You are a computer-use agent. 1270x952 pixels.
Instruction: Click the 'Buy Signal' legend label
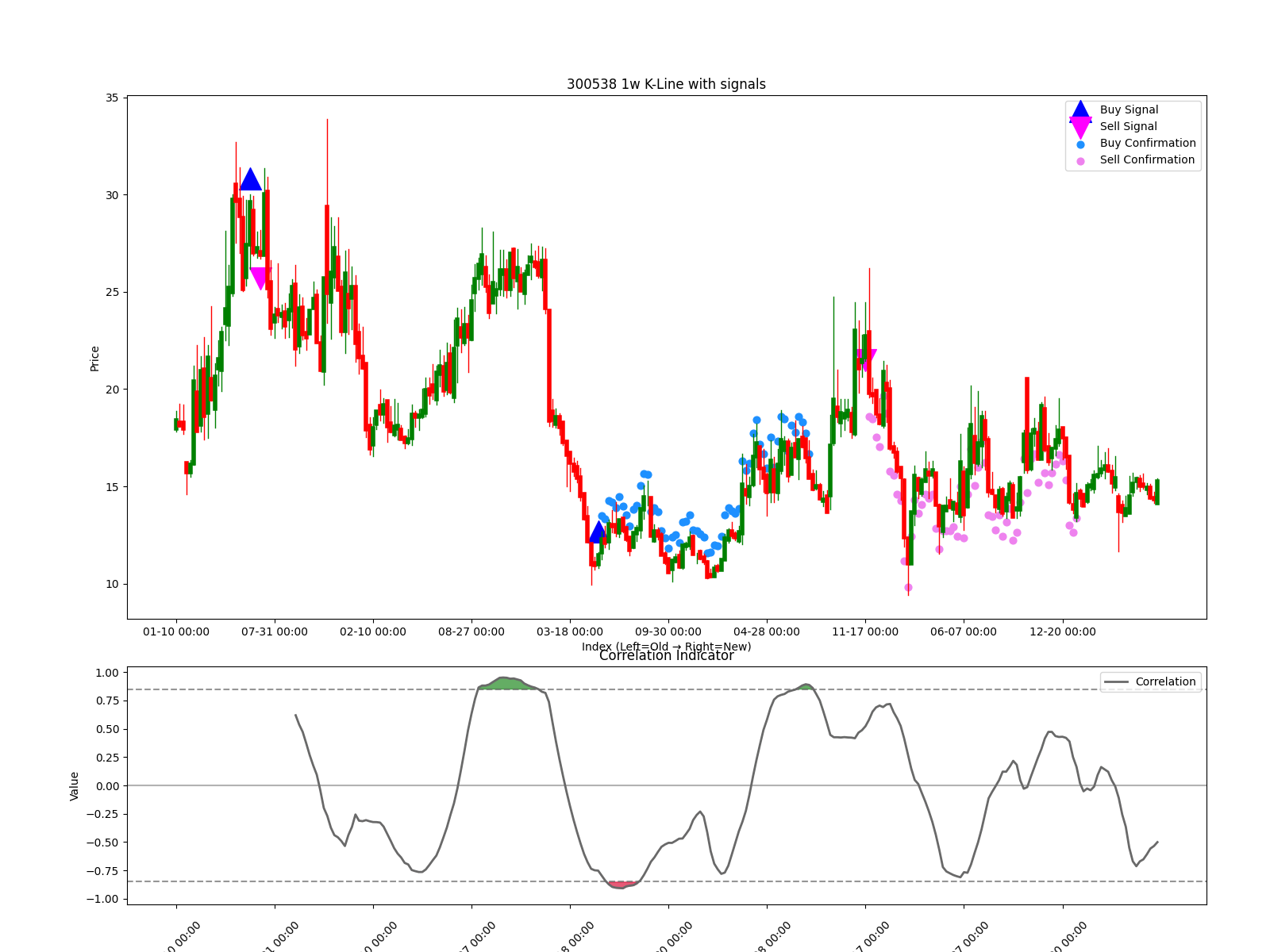point(1129,110)
